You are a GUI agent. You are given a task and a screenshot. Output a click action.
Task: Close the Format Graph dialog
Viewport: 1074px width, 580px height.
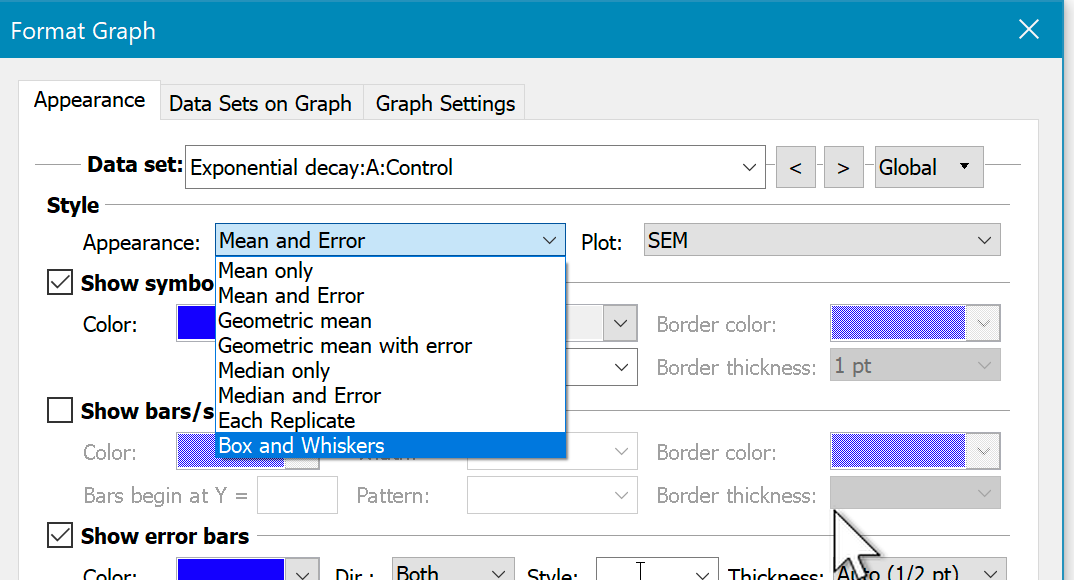[1028, 30]
